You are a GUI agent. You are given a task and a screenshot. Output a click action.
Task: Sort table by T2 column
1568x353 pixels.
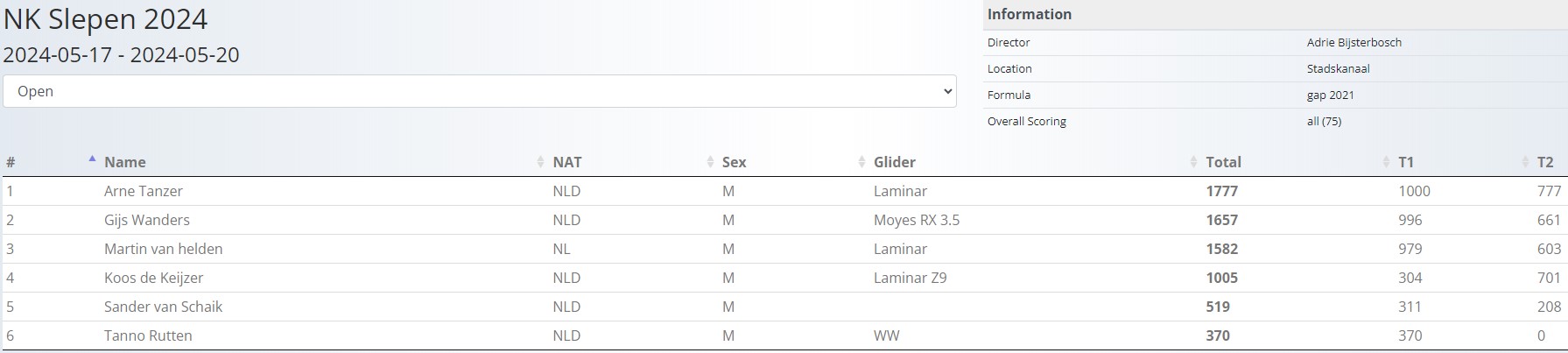click(1545, 162)
